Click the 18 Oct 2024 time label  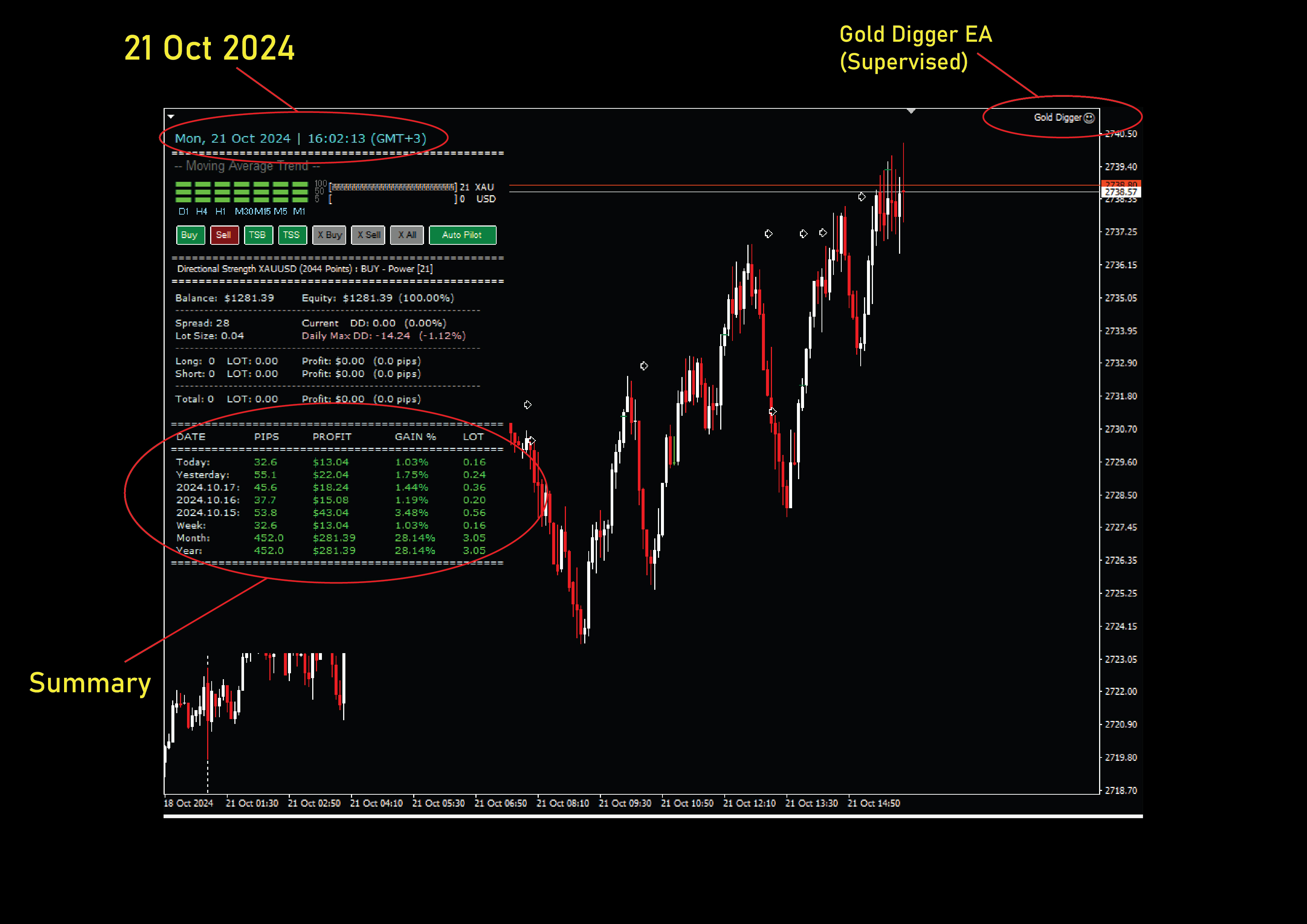[189, 803]
